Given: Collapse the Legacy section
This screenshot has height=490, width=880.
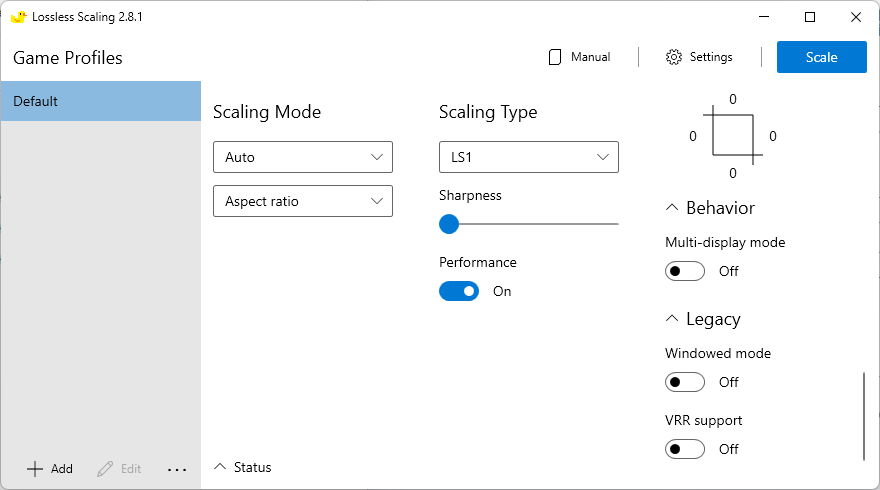Looking at the screenshot, I should (x=673, y=319).
